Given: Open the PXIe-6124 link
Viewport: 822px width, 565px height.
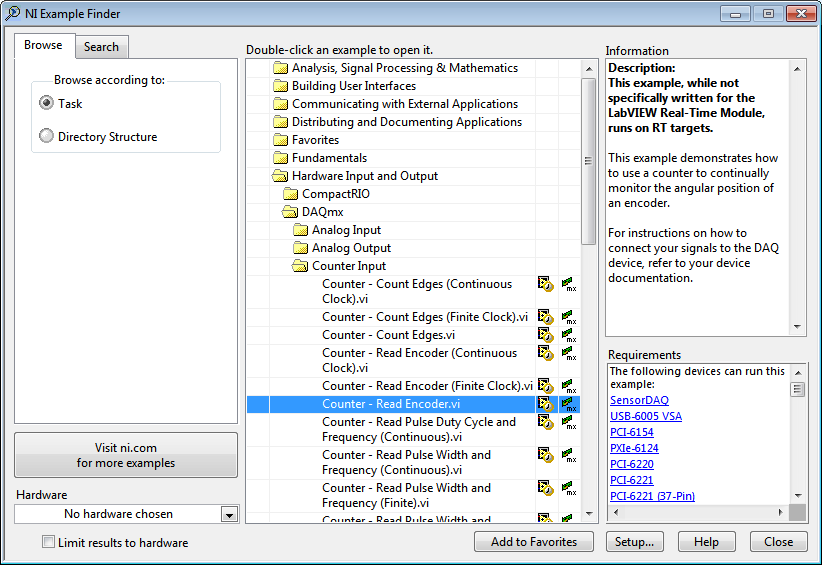Looking at the screenshot, I should 634,448.
